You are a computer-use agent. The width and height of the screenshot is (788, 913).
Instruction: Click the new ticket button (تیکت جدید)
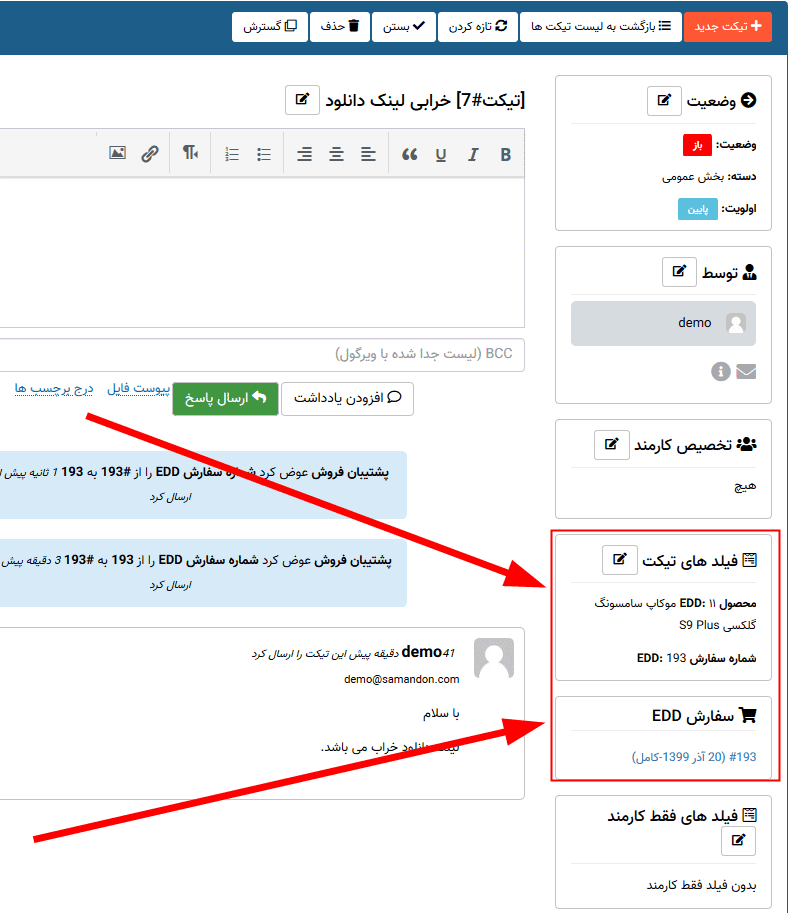tap(728, 27)
